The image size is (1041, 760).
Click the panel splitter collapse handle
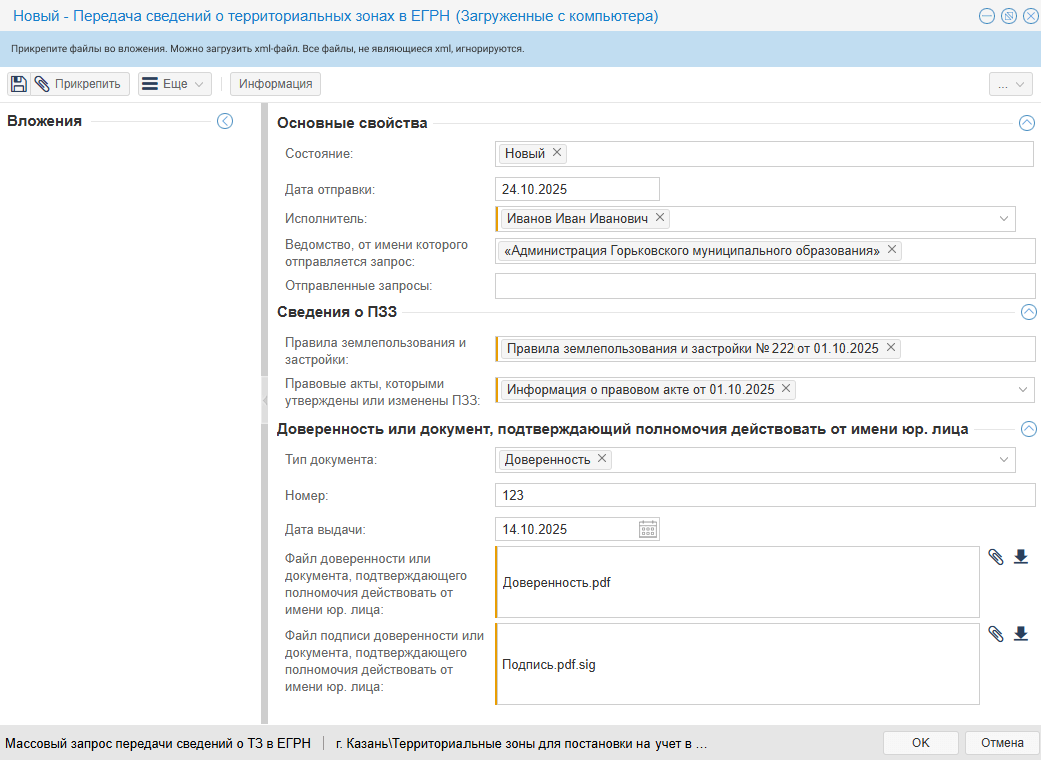pos(264,400)
